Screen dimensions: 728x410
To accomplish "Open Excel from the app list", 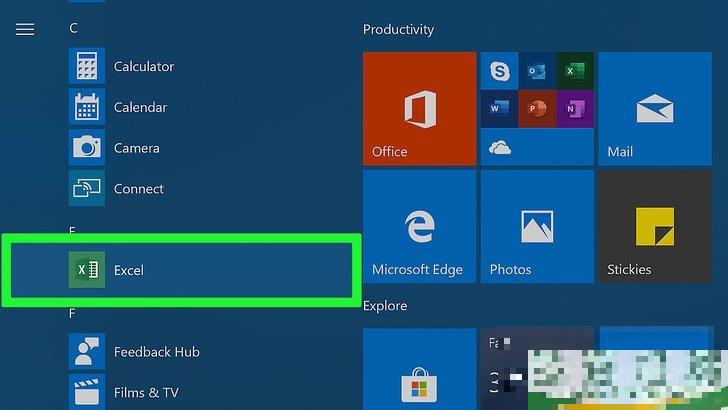I will click(x=128, y=270).
